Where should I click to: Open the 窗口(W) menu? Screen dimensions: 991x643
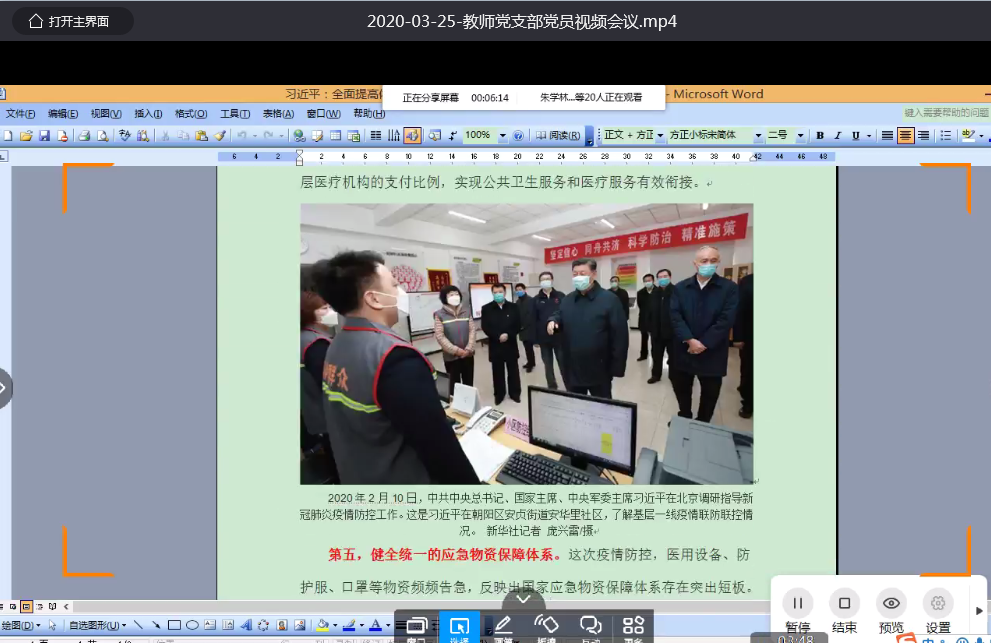click(323, 114)
